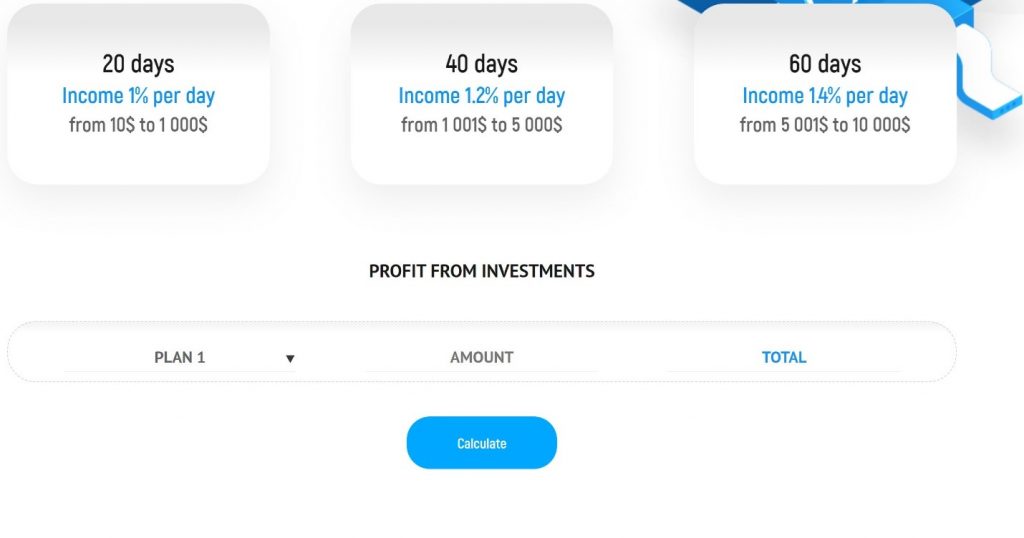Screen dimensions: 1024x538
Task: Click 'Income 1.4% per day' text
Action: tap(825, 96)
